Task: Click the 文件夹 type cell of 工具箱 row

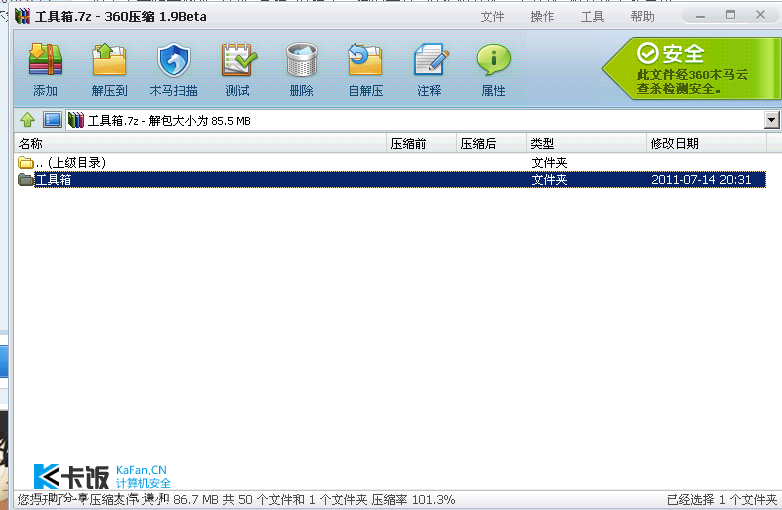Action: click(549, 179)
